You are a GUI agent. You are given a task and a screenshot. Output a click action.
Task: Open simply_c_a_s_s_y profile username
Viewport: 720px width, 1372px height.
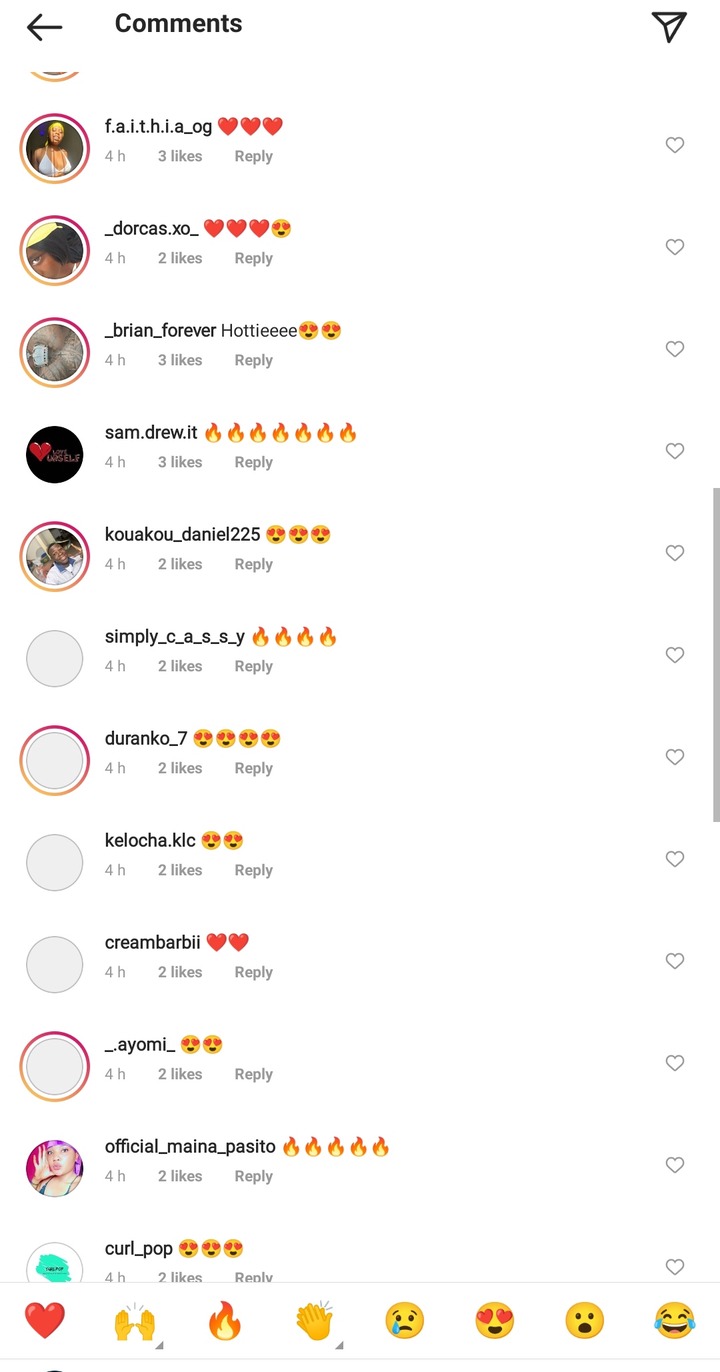coord(175,637)
